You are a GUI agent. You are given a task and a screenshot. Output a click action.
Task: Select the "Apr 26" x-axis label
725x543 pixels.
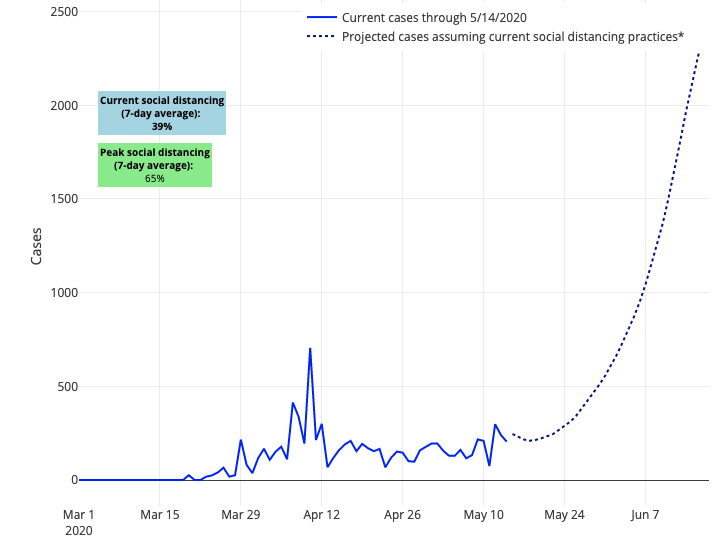point(402,515)
